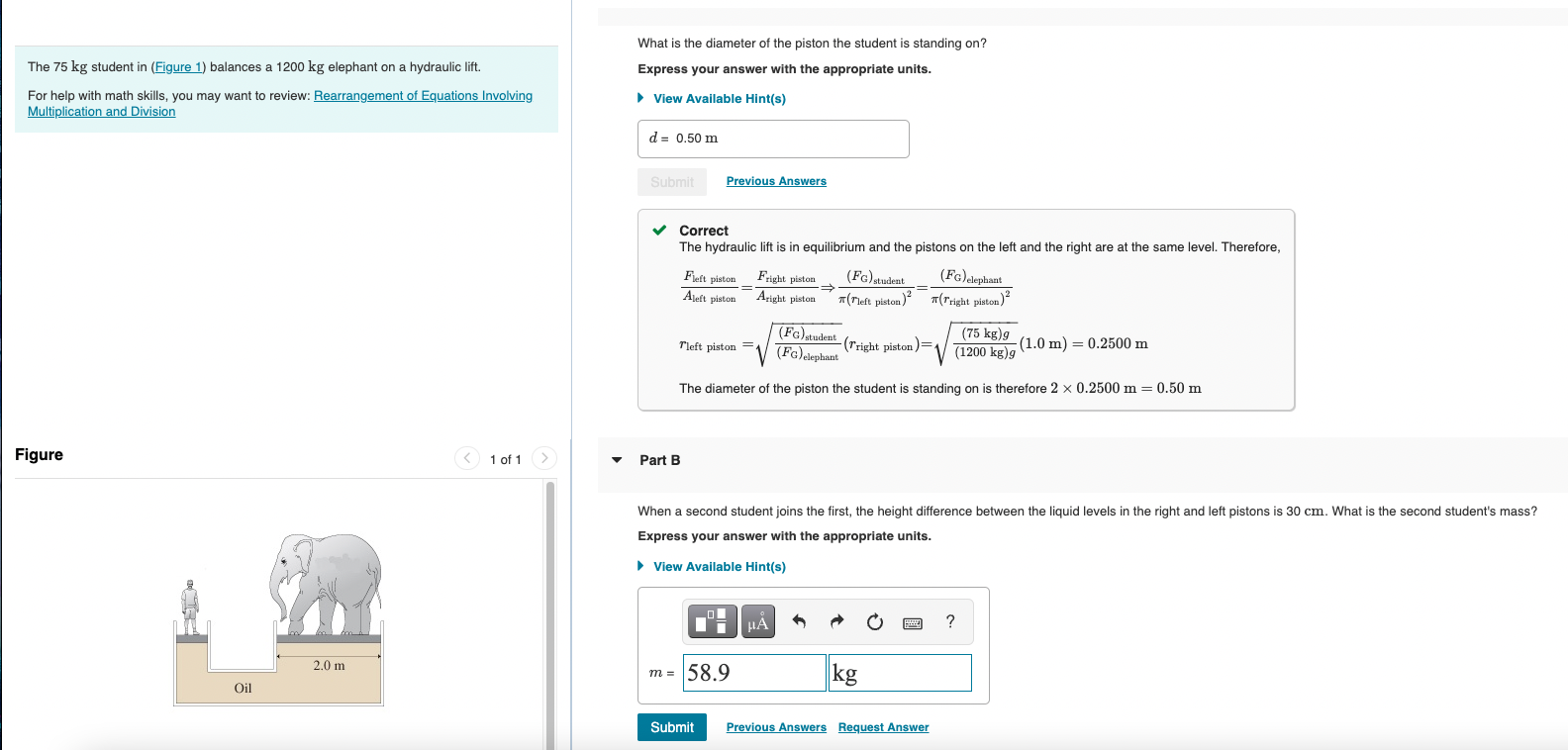Screen dimensions: 1568x750
Task: Open Part A Previous Answers link
Action: pos(776,181)
